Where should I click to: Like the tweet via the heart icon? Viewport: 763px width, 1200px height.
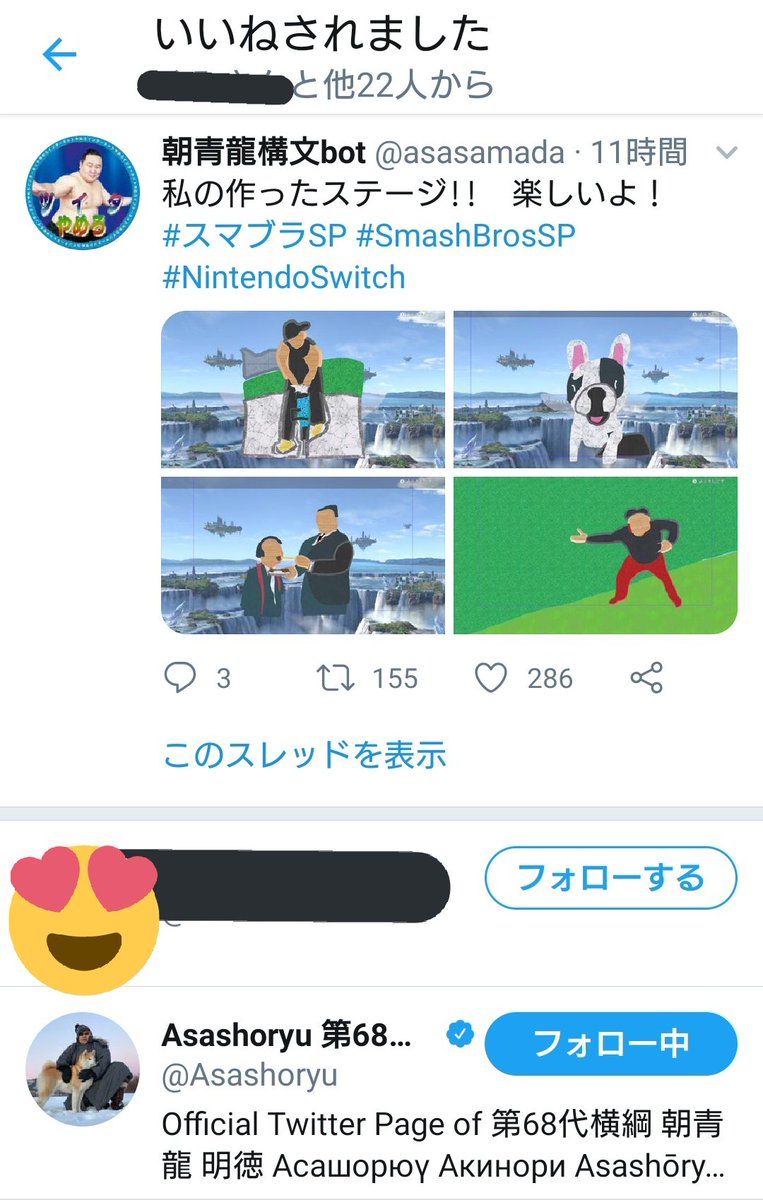(x=491, y=679)
